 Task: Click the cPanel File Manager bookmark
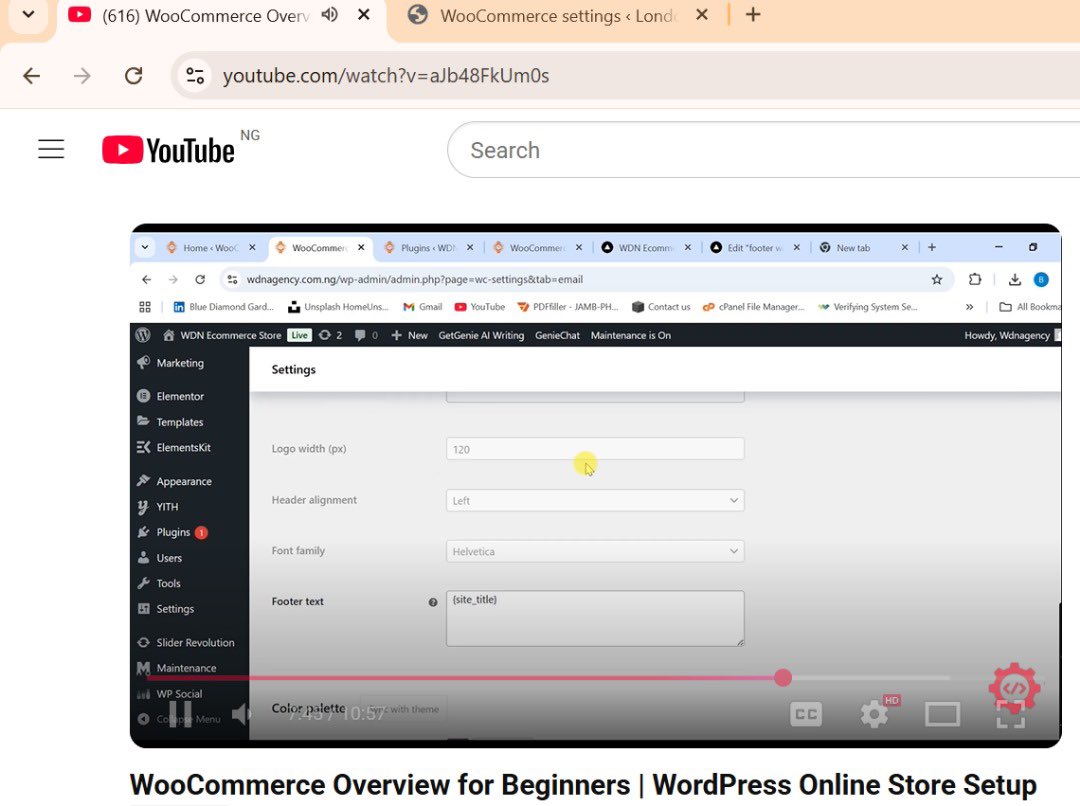tap(754, 307)
